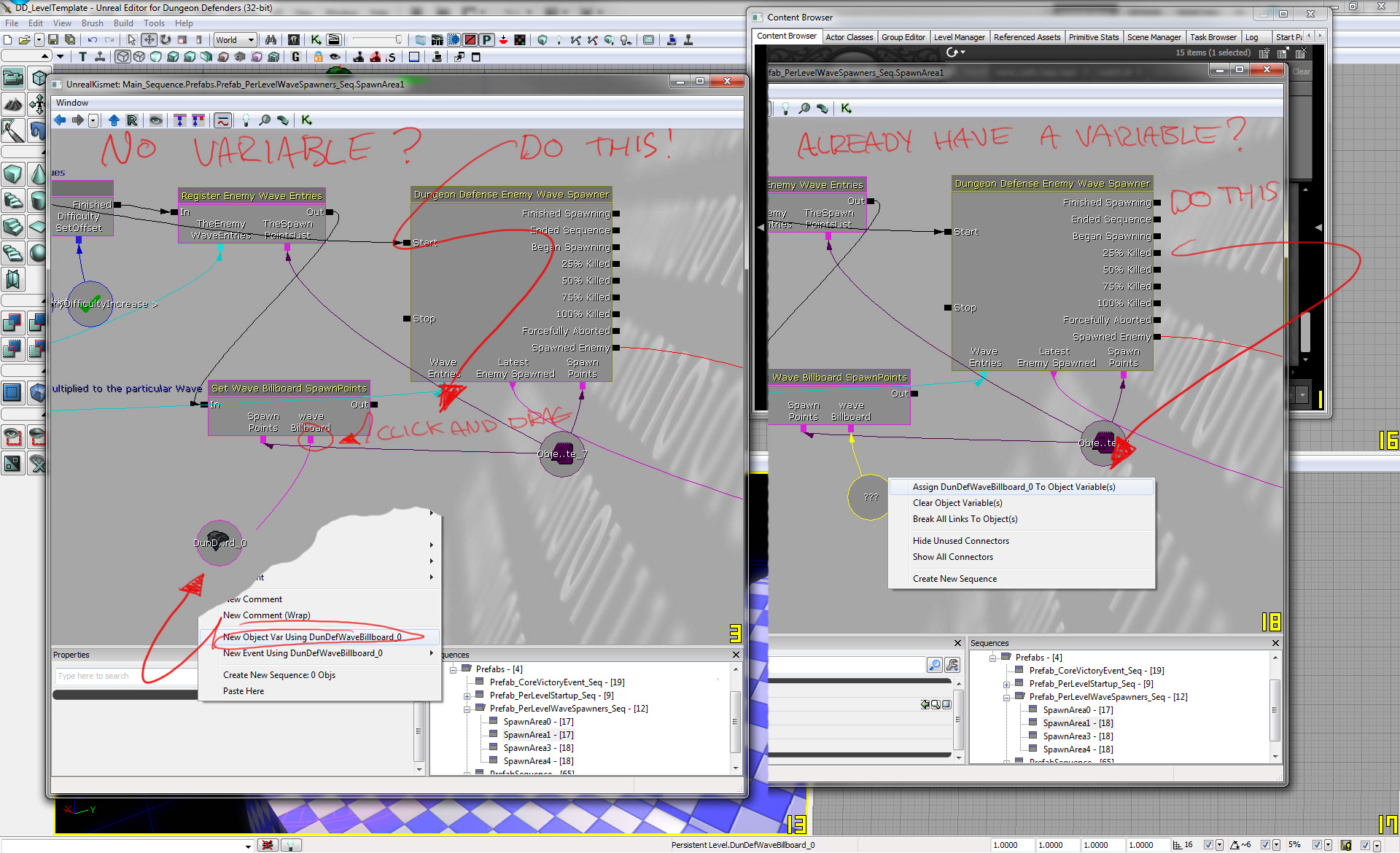Screen dimensions: 1400x853
Task: Choose New Comment (Wrap)
Action: tap(320, 615)
